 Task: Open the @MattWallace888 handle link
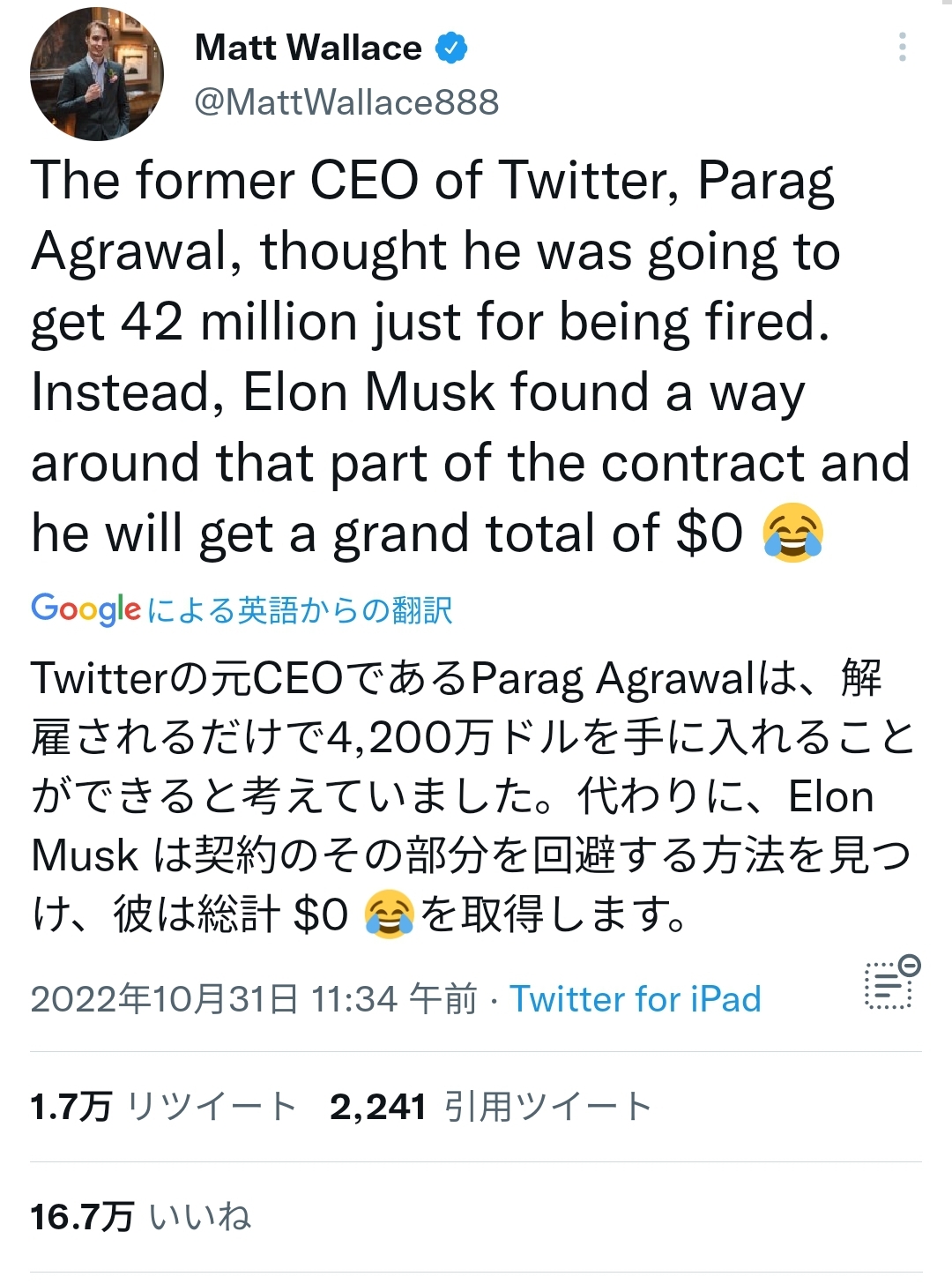pyautogui.click(x=346, y=102)
